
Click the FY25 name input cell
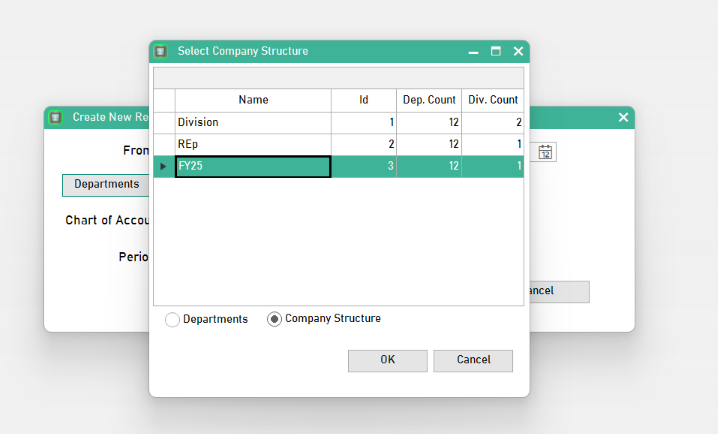click(253, 167)
